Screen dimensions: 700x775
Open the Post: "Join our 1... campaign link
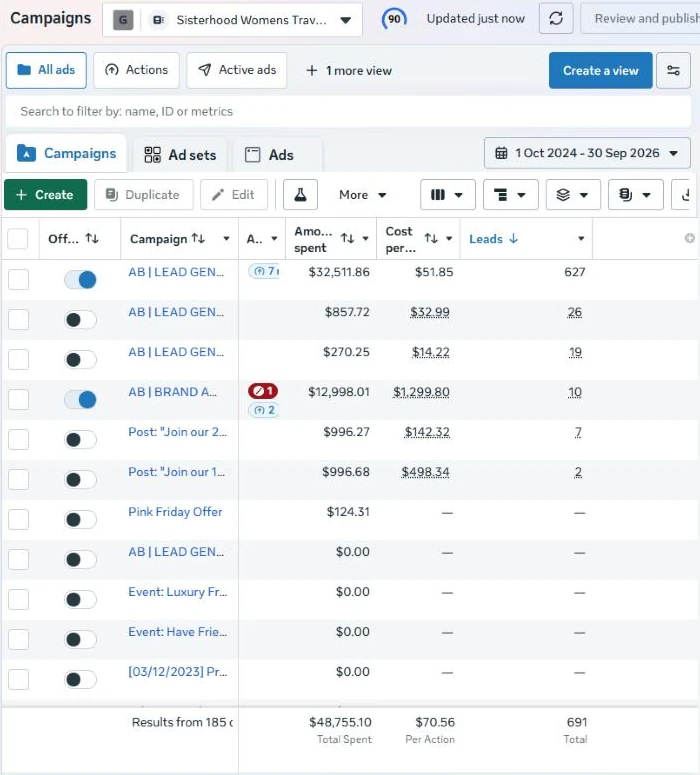[x=176, y=472]
